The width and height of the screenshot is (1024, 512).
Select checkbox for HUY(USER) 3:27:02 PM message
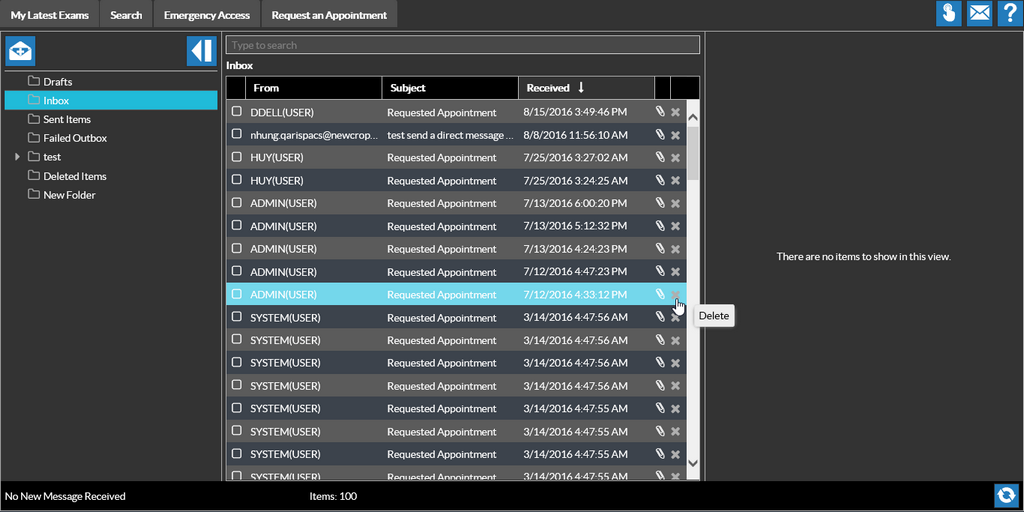[x=237, y=157]
